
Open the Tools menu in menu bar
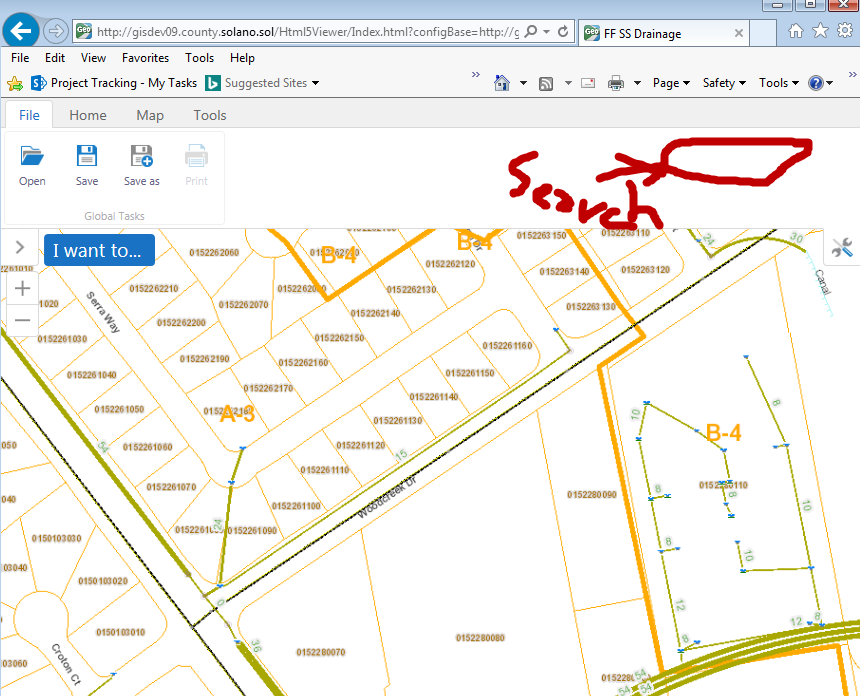(x=200, y=58)
